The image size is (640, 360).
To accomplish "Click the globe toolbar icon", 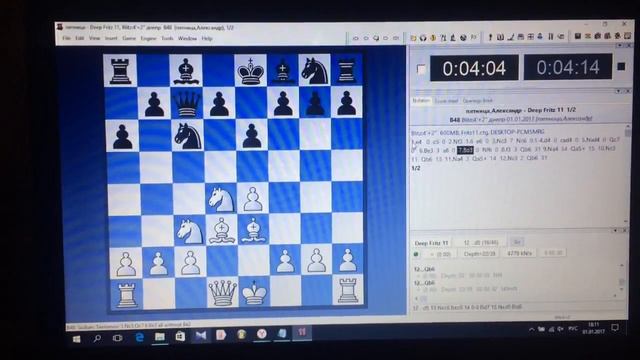I will (x=463, y=38).
